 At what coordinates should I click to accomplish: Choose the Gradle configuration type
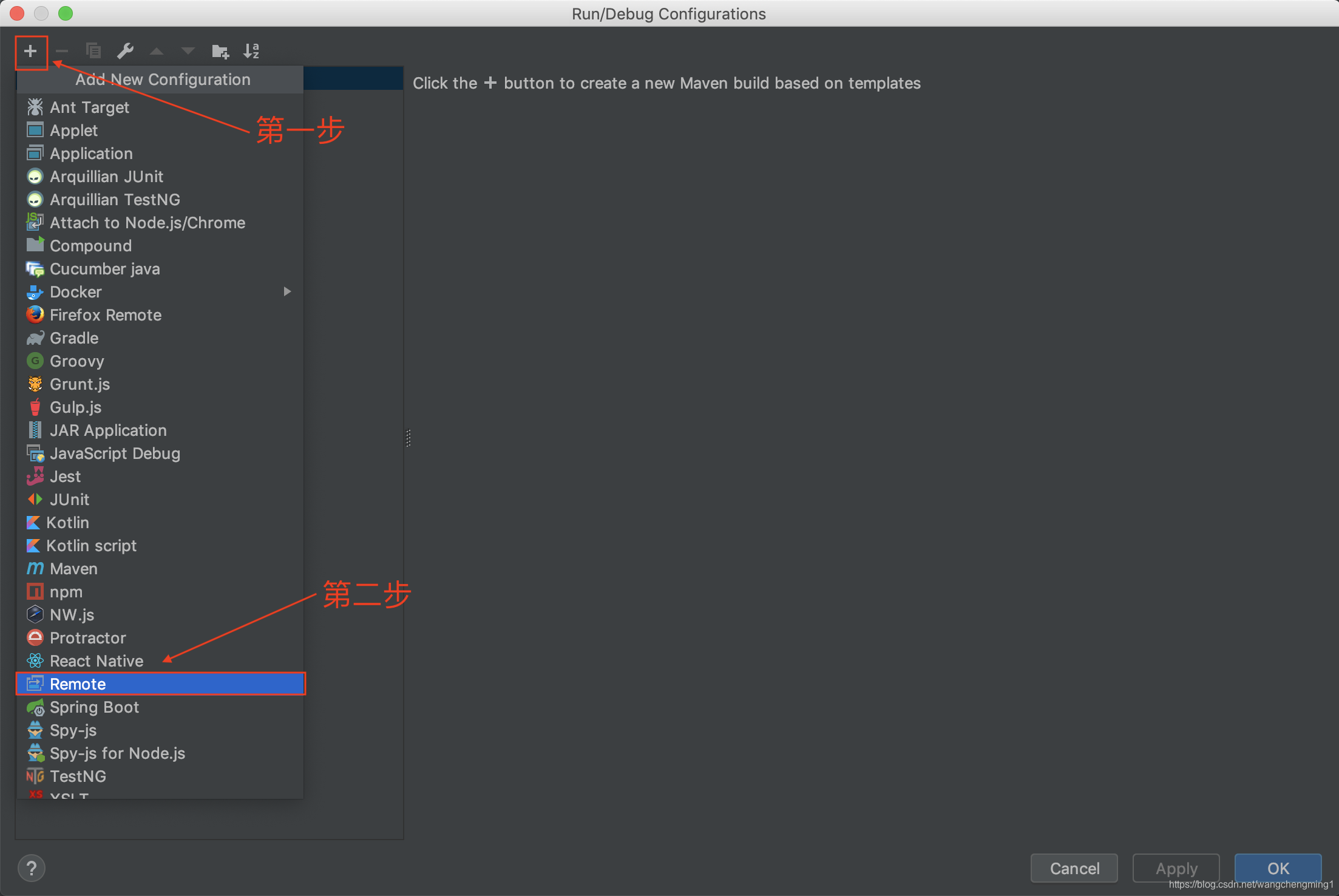tap(74, 338)
